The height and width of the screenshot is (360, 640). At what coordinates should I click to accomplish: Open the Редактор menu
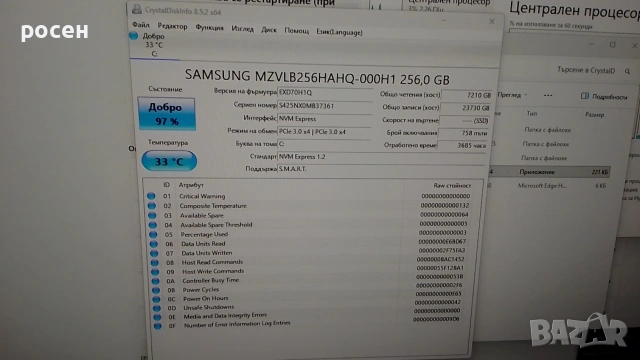pyautogui.click(x=172, y=26)
